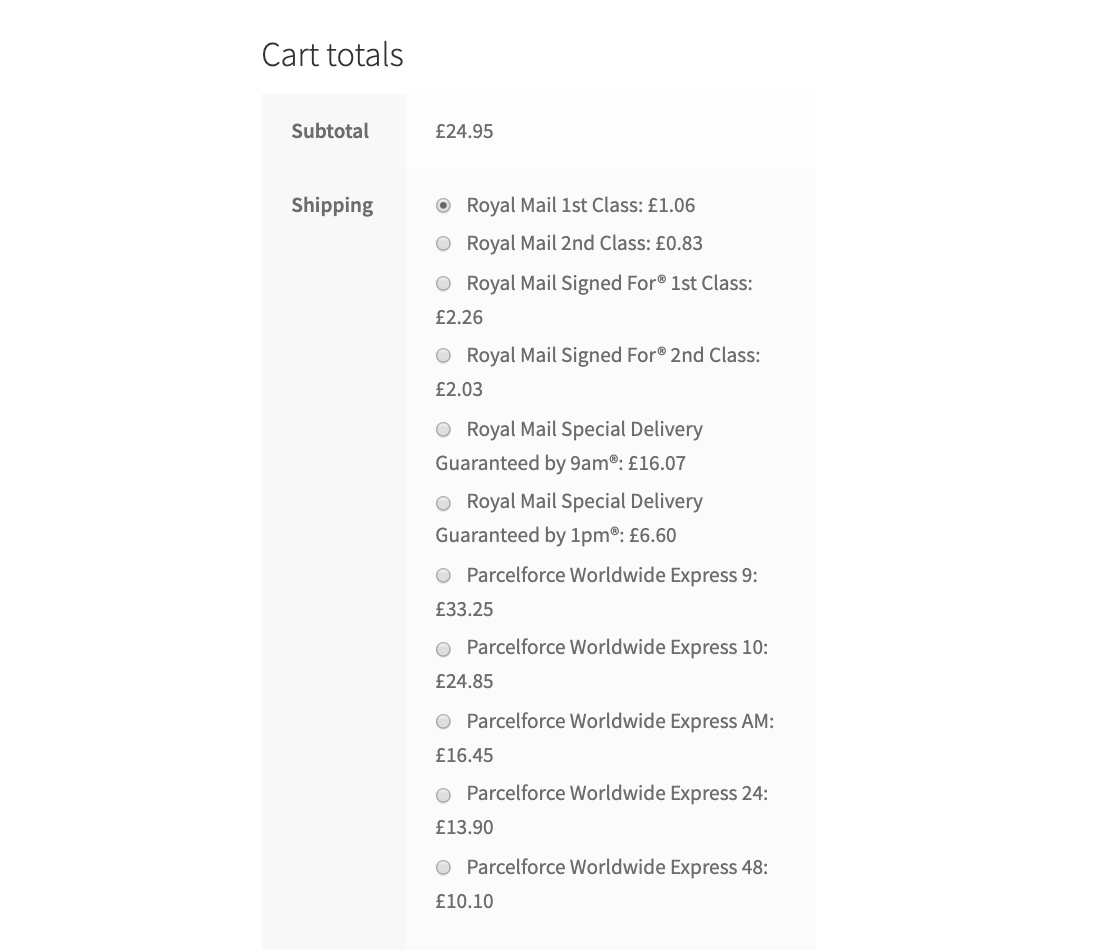The height and width of the screenshot is (950, 1118).
Task: Select Parcelforce Worldwide Express 48 shipping
Action: (x=443, y=867)
